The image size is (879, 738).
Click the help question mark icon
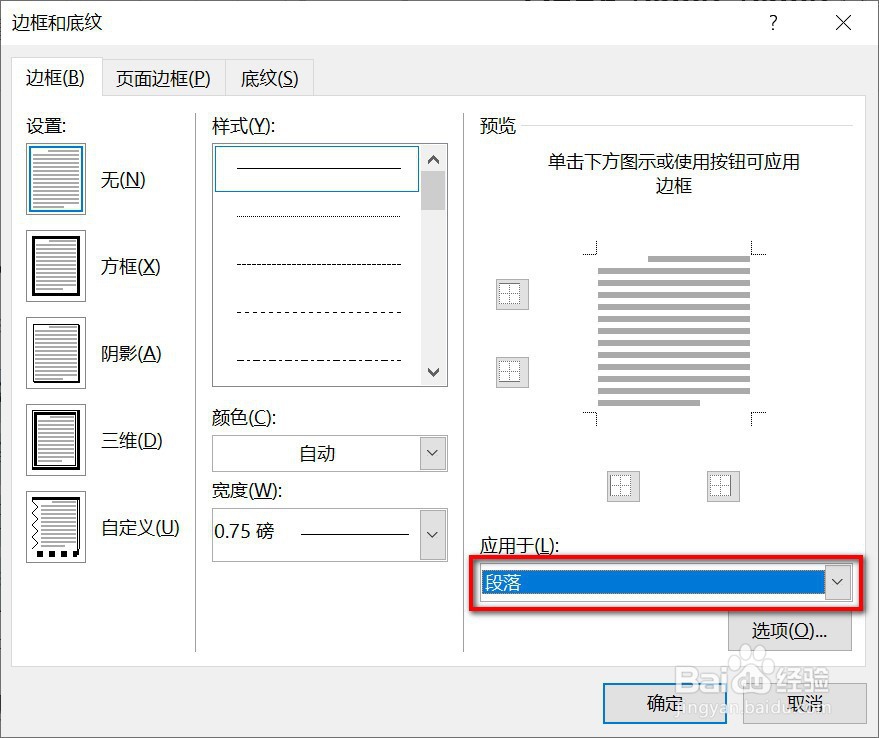[x=773, y=22]
